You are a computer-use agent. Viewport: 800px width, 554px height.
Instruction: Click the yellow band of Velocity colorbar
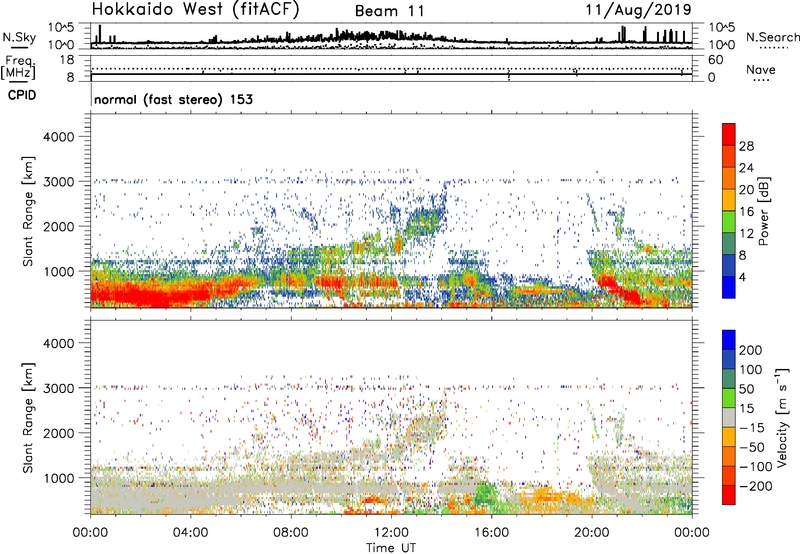click(729, 437)
